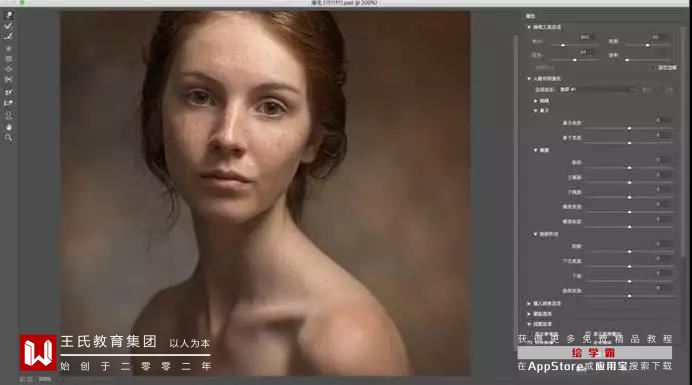The width and height of the screenshot is (692, 385).
Task: Click the brush Density slider
Action: click(649, 45)
